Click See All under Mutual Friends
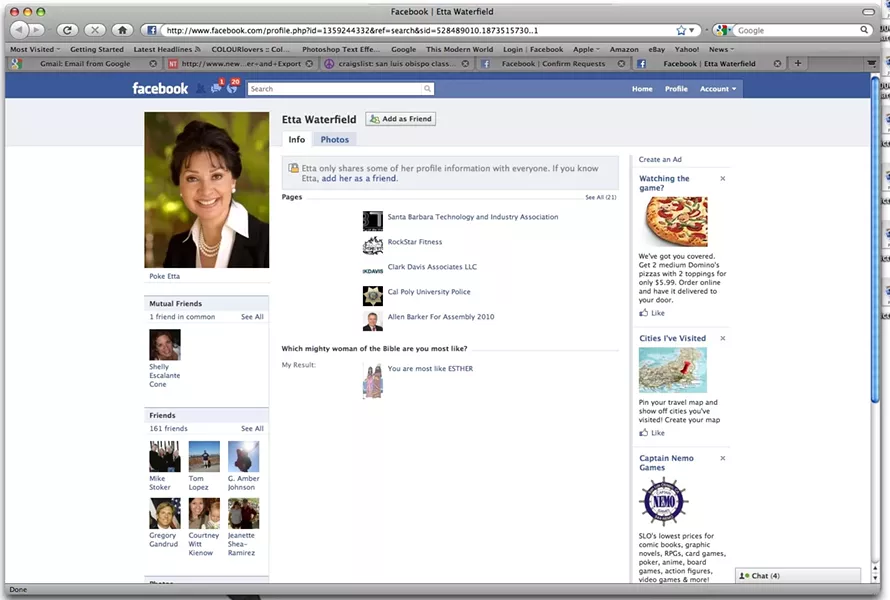Screen dimensions: 890x600 (252, 317)
